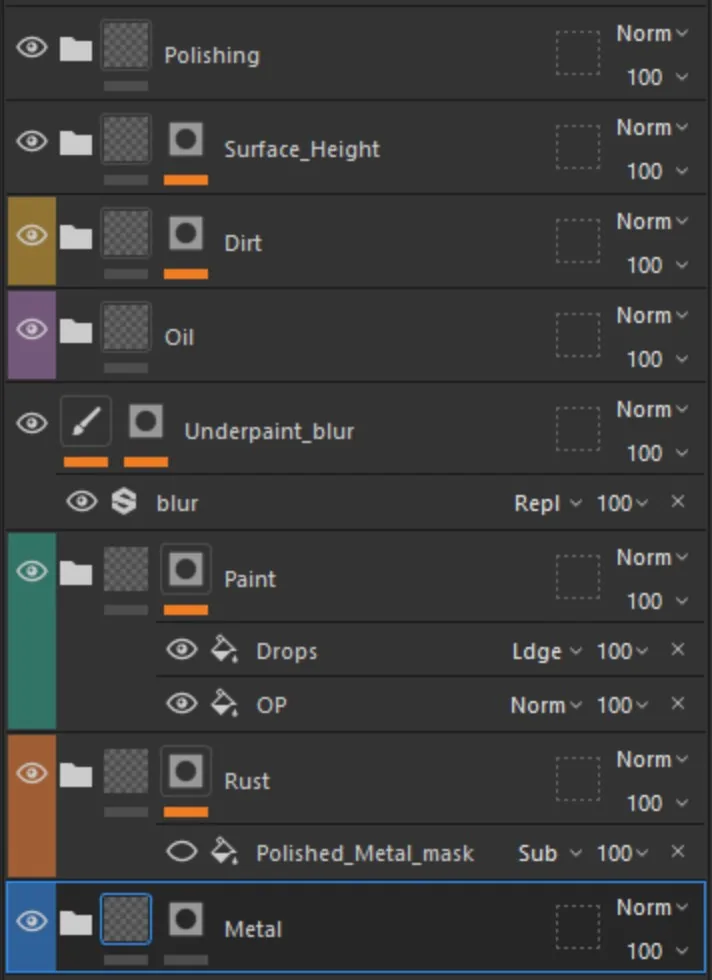This screenshot has width=712, height=980.
Task: Select the Rust layer name
Action: click(247, 781)
